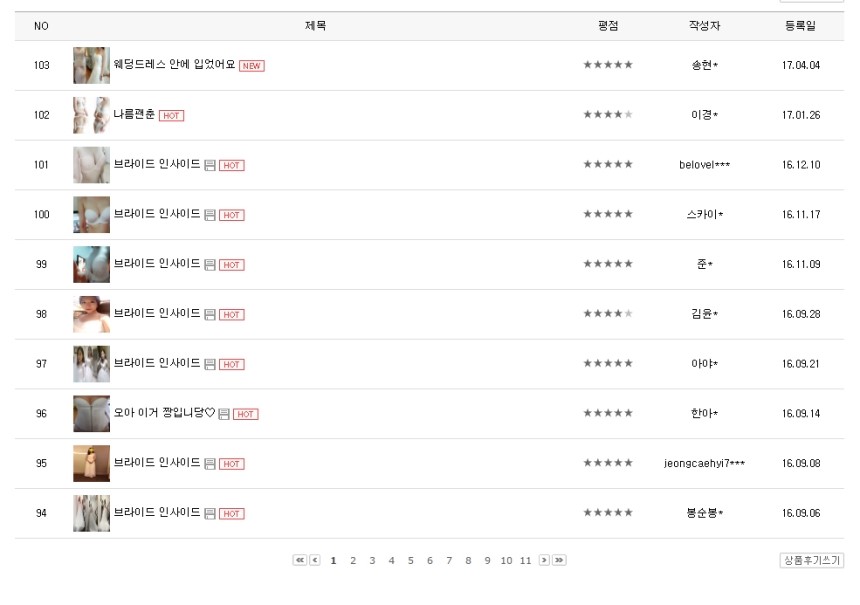Open the review titled 나름괜춘
Viewport: 860px width, 605px height.
click(134, 115)
